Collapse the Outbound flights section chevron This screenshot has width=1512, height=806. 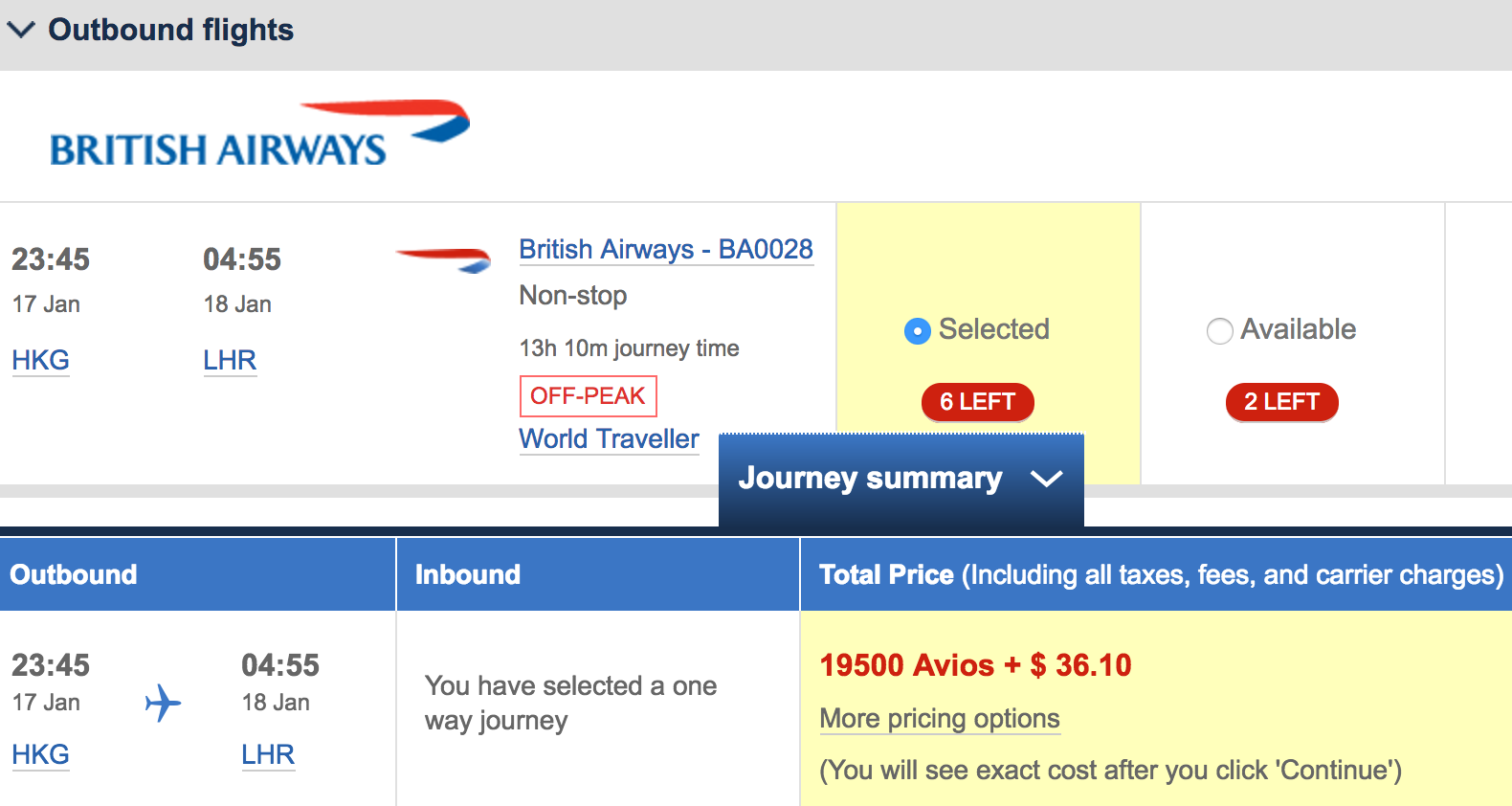point(21,31)
